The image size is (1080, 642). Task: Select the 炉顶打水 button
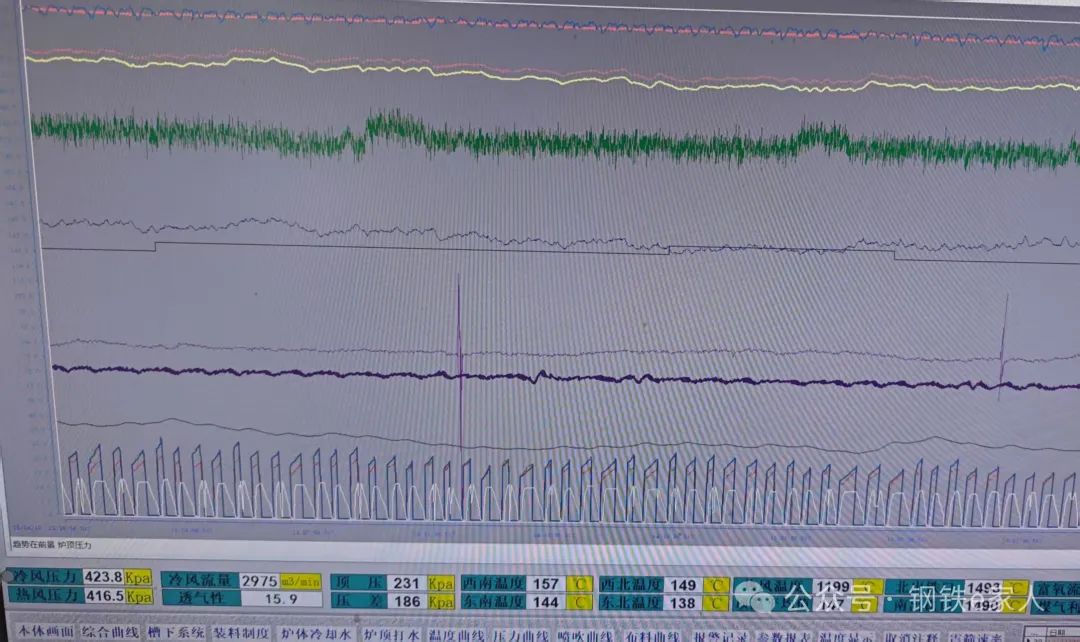(x=391, y=634)
